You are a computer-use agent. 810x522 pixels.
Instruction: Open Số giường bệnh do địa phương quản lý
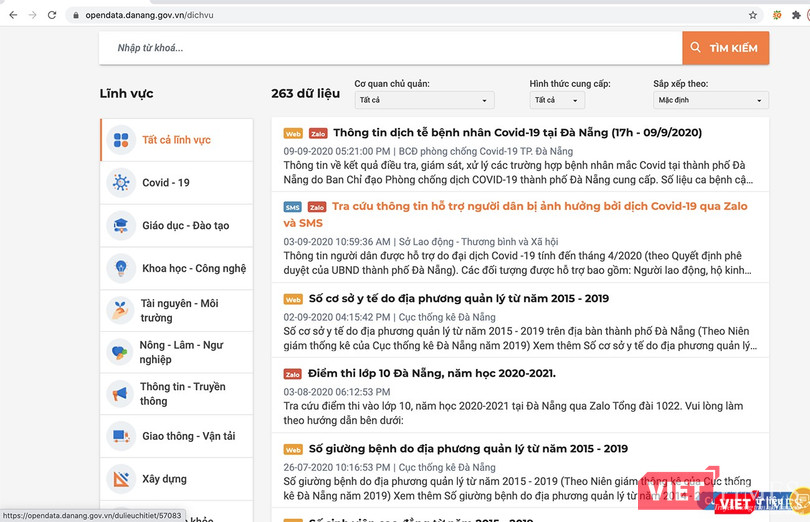pyautogui.click(x=467, y=449)
